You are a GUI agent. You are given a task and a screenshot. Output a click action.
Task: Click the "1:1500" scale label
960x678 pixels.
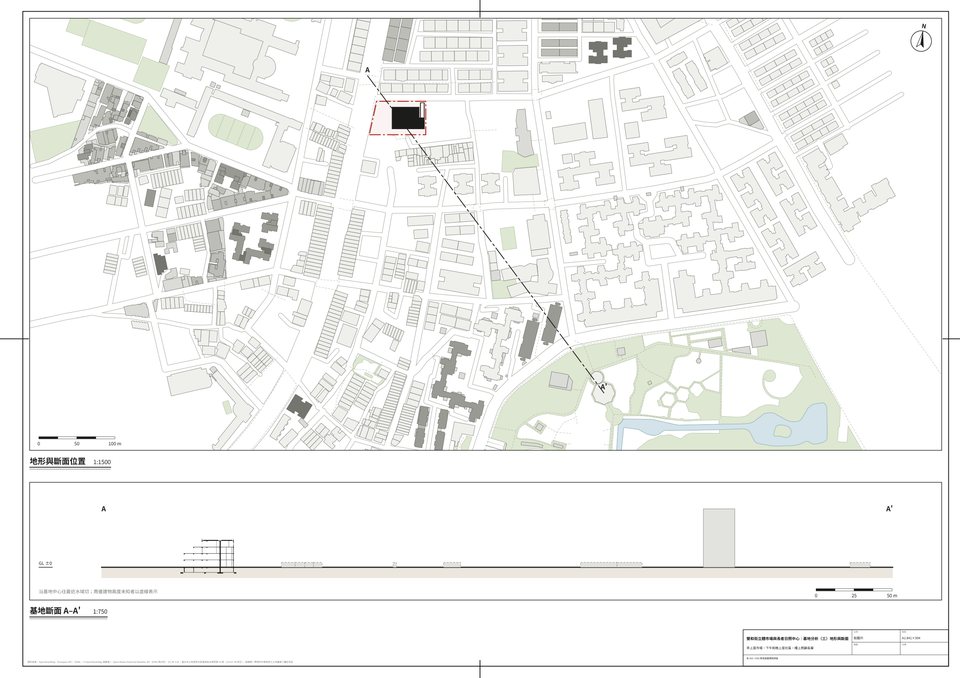coord(102,462)
